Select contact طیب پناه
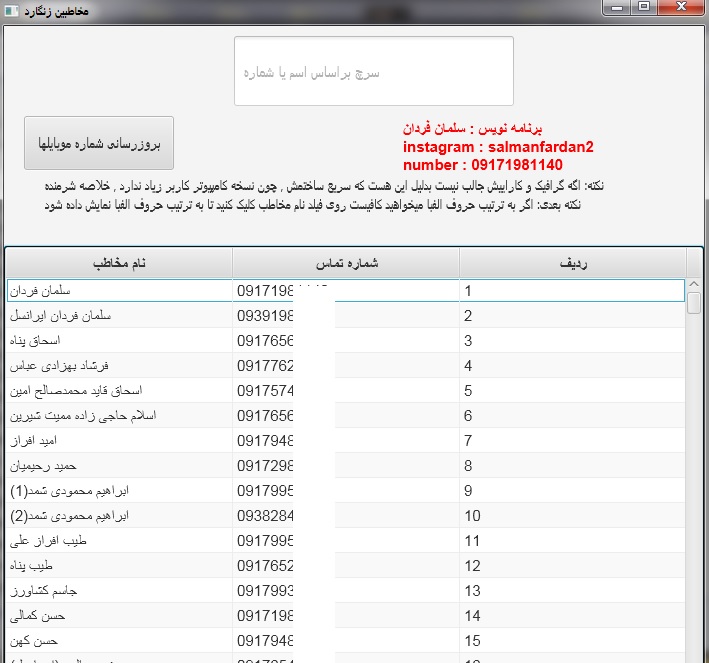This screenshot has height=663, width=709. coord(31,566)
